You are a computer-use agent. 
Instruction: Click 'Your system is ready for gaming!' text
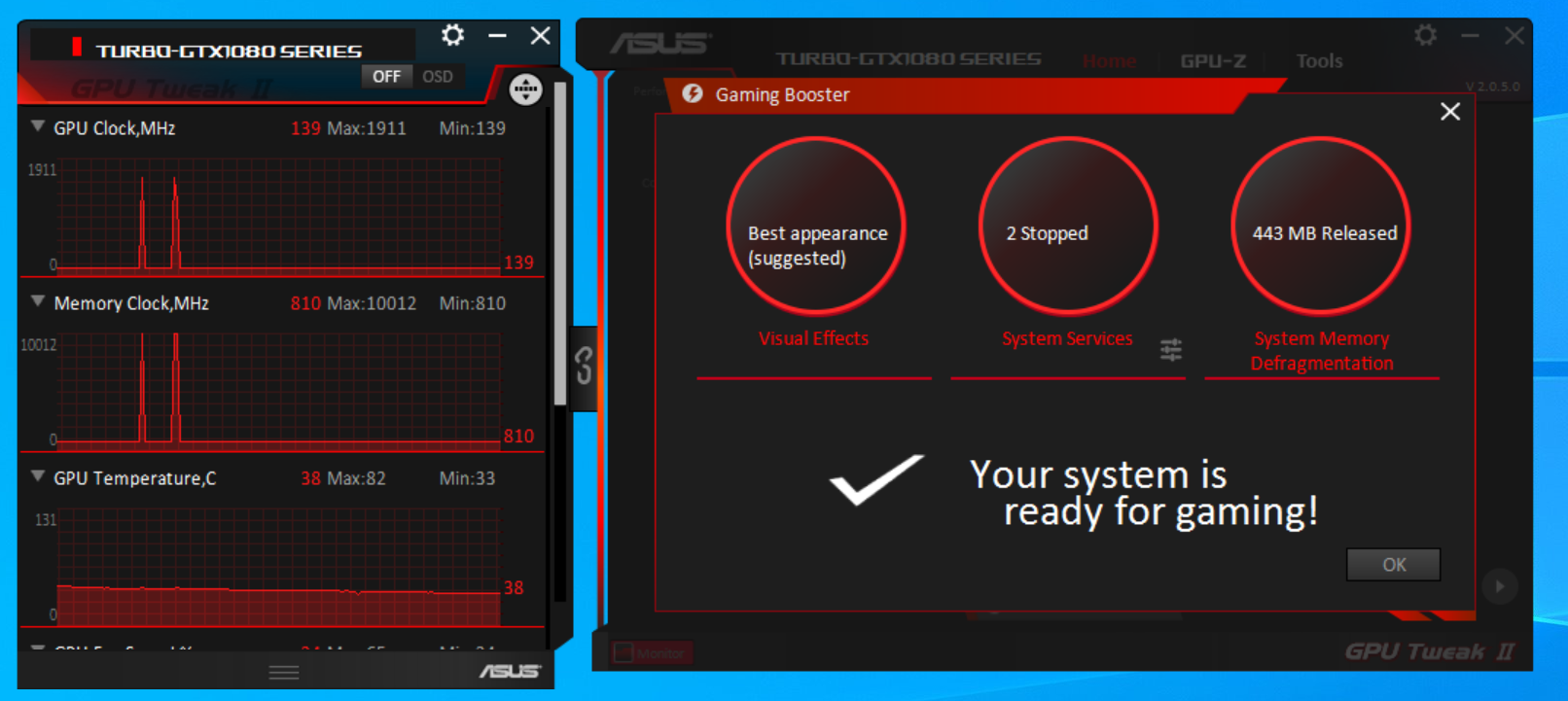tap(1145, 493)
